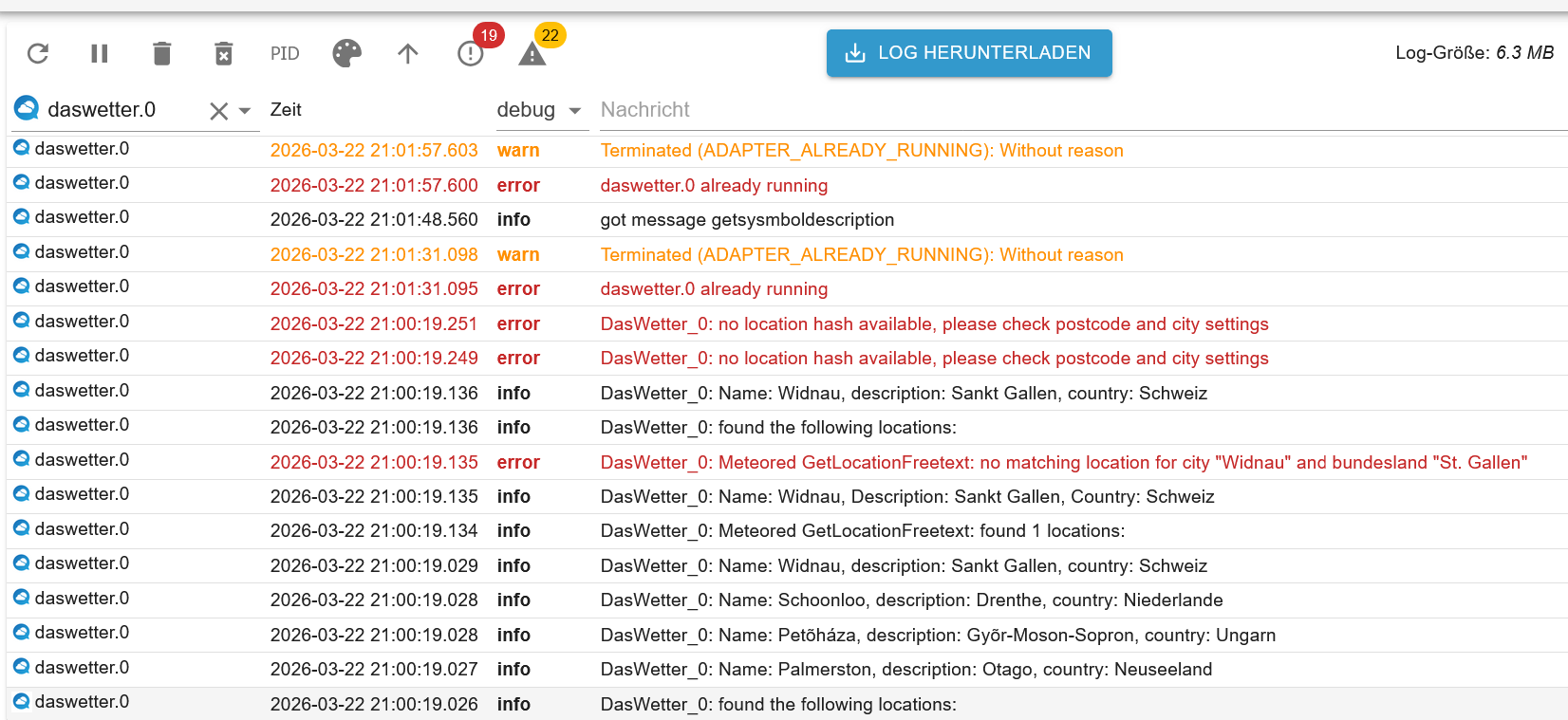Show warnings using the 22 badge icon

532,53
